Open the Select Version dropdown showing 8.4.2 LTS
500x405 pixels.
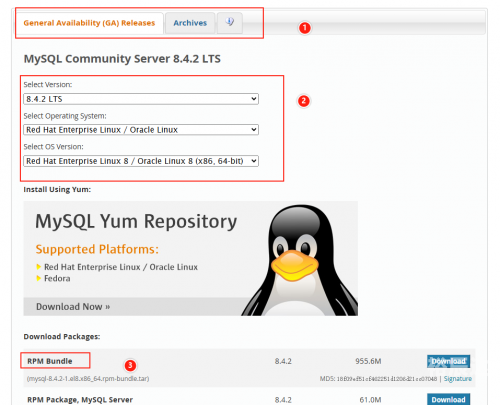(141, 99)
